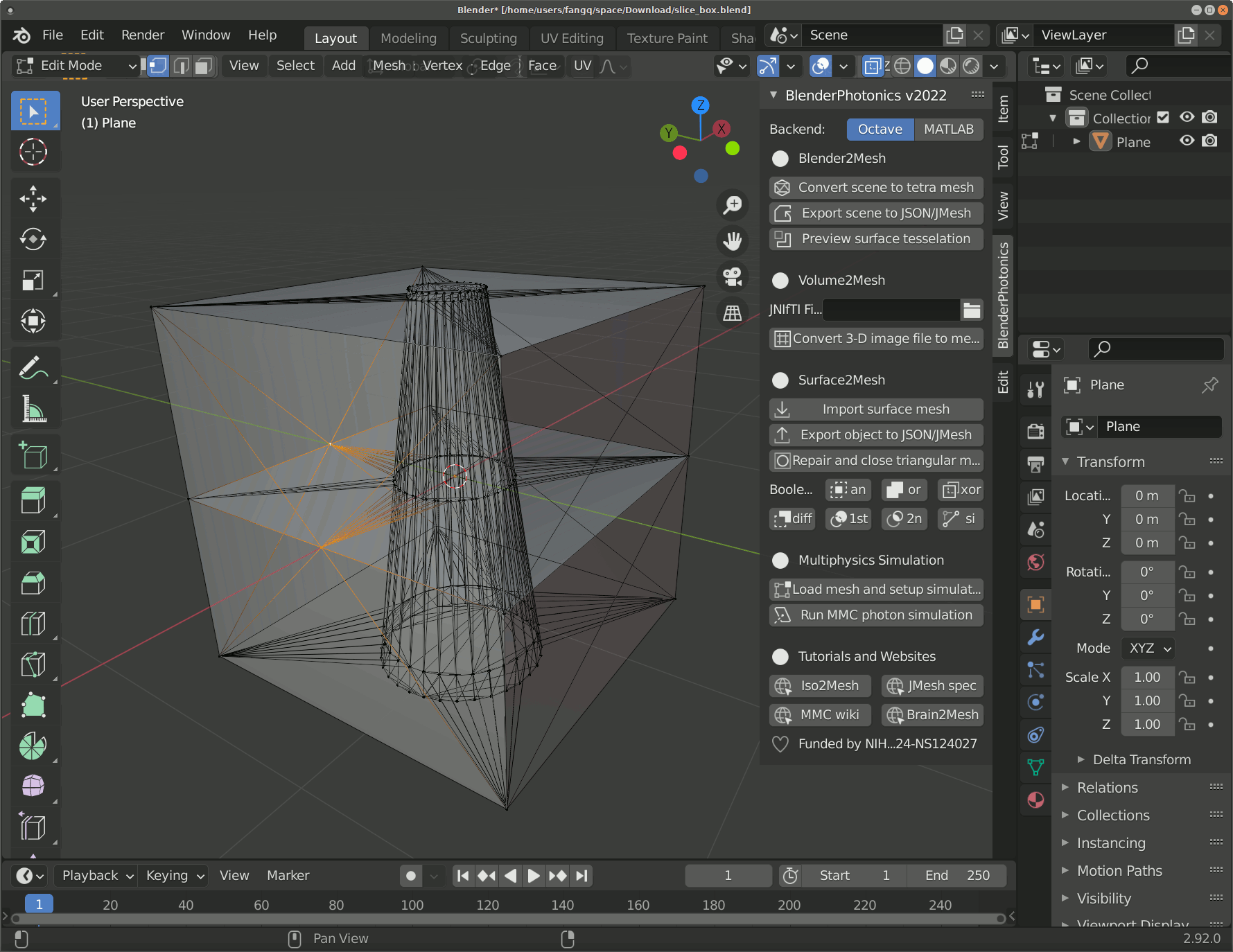This screenshot has width=1233, height=952.
Task: Open the Material properties tab icon
Action: click(x=1035, y=800)
